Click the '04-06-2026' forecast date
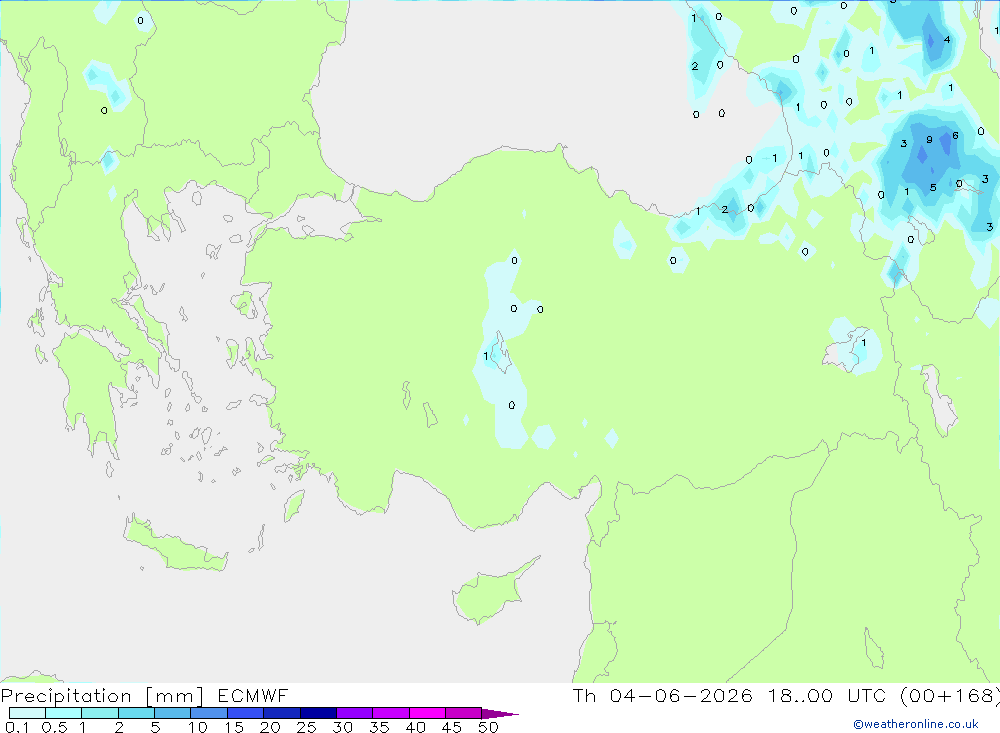 [x=681, y=695]
